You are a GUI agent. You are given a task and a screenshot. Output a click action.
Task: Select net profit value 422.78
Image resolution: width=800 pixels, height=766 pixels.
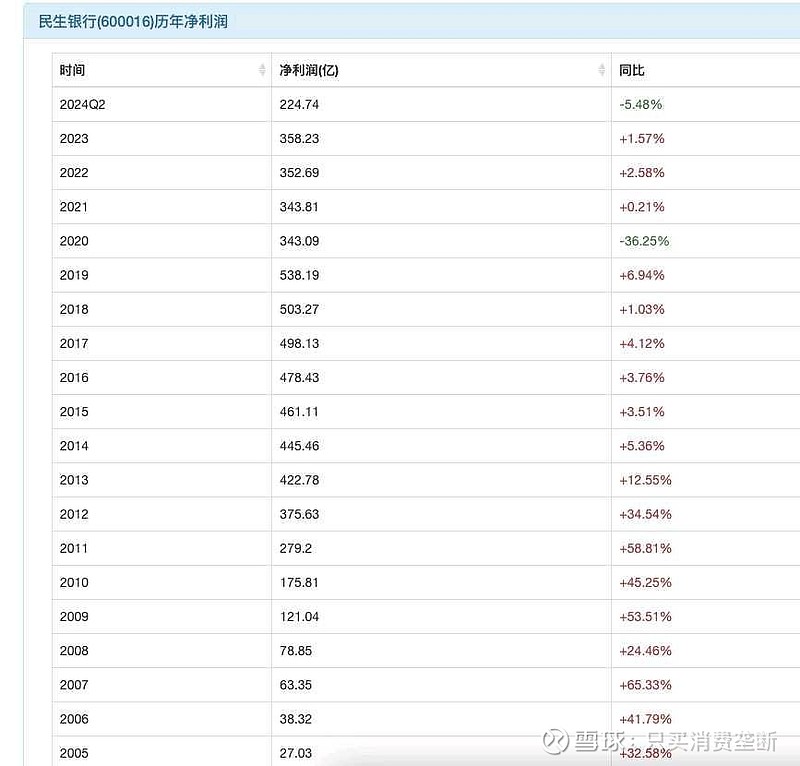click(x=299, y=481)
